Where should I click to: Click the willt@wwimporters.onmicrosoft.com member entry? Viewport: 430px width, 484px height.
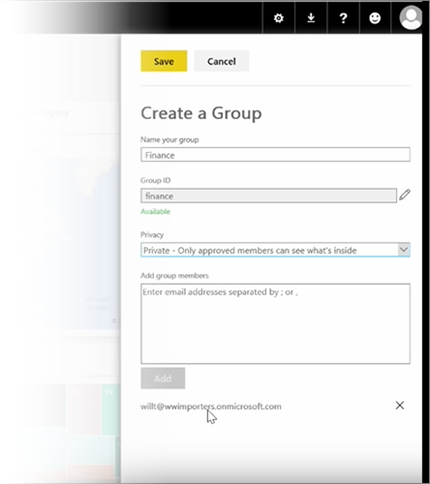point(211,406)
